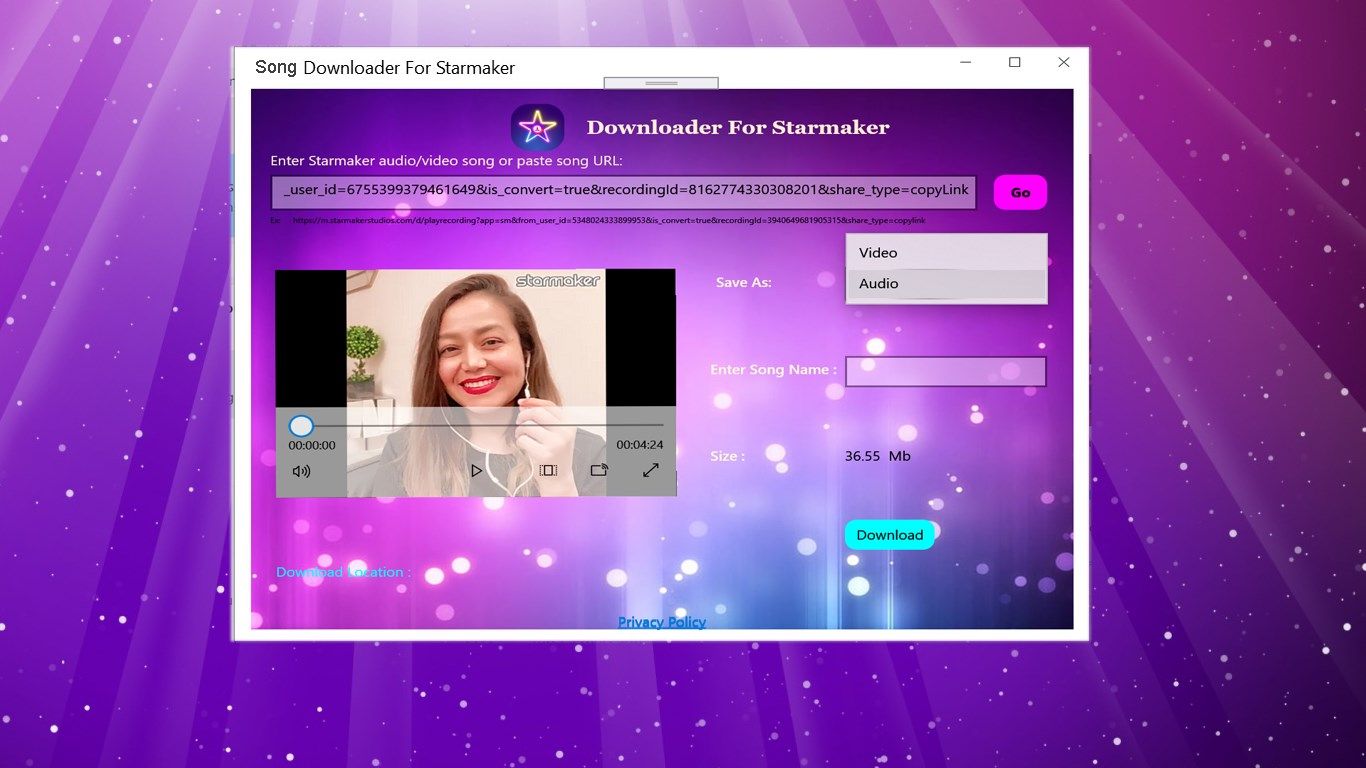
Task: Click the starmaker watermark on video
Action: [558, 281]
